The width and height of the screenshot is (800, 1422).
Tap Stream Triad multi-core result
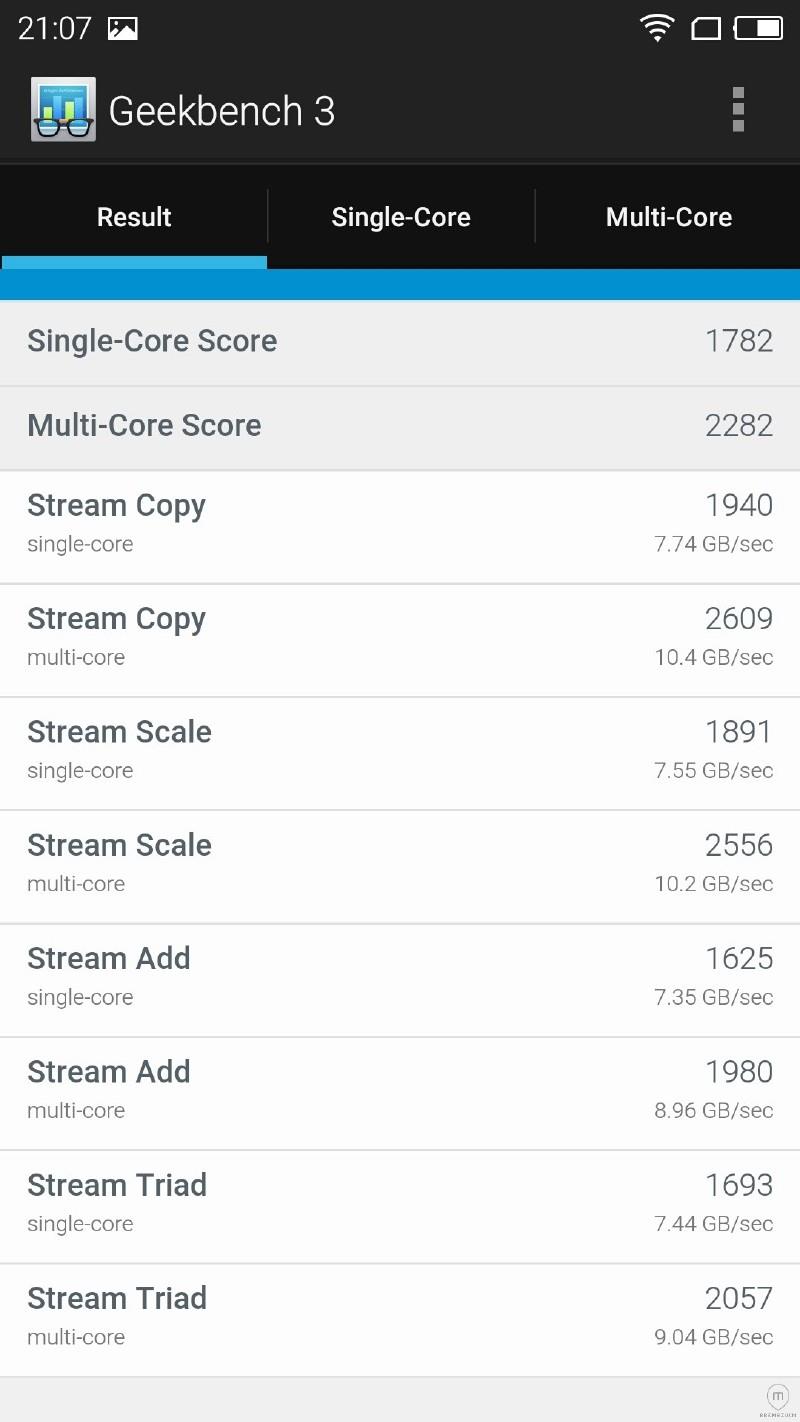click(x=400, y=1318)
